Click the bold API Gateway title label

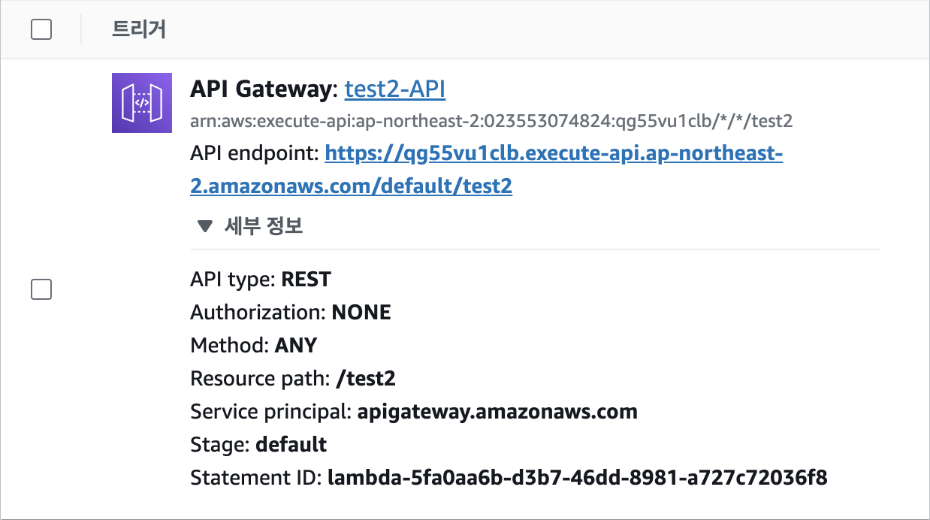click(264, 89)
